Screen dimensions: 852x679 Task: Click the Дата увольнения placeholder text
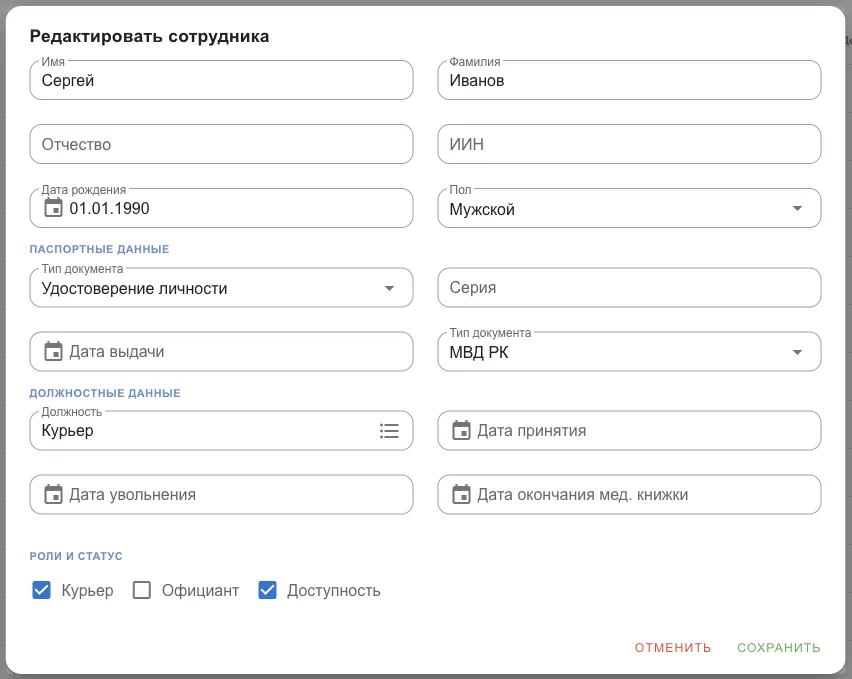133,495
